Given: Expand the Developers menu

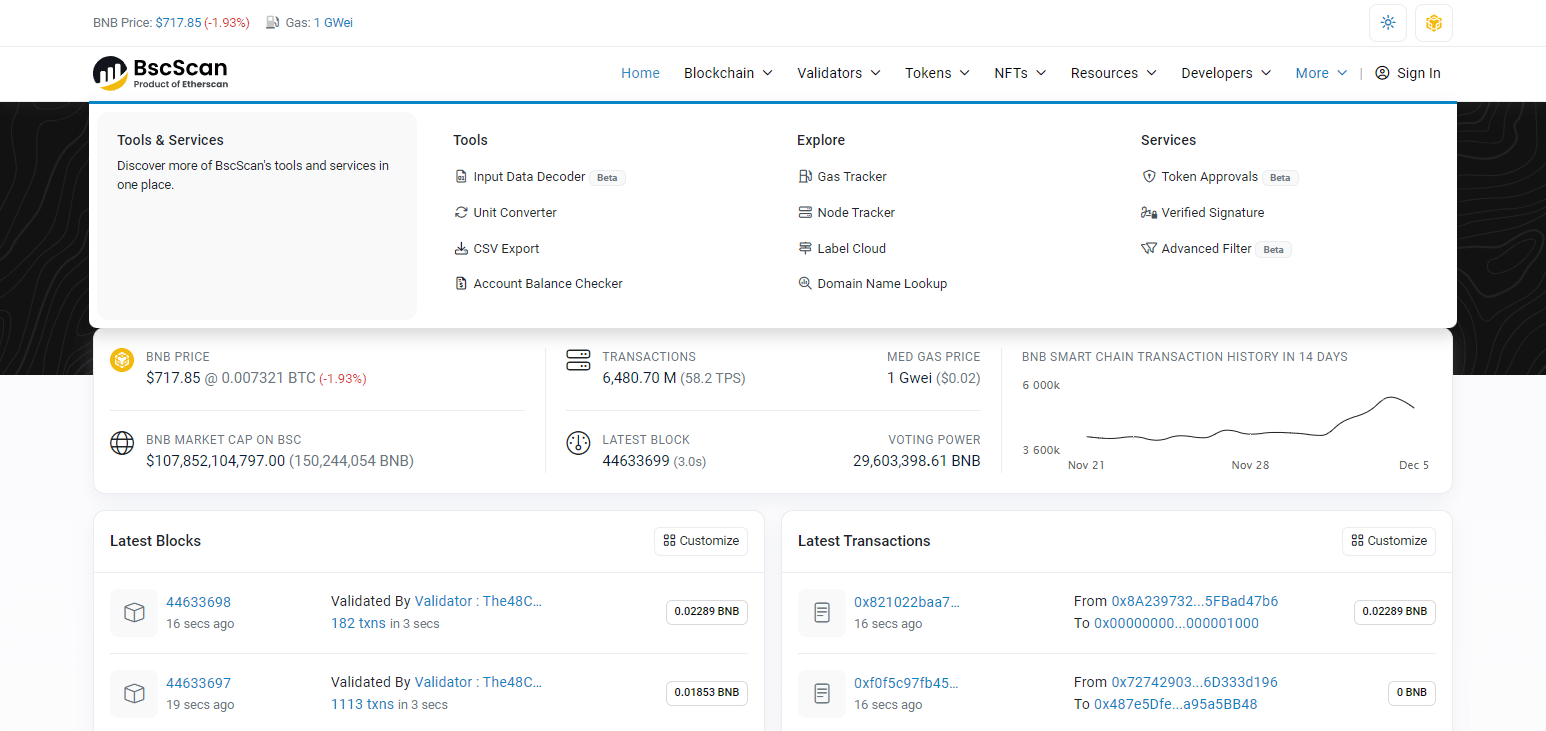Looking at the screenshot, I should click(1225, 73).
